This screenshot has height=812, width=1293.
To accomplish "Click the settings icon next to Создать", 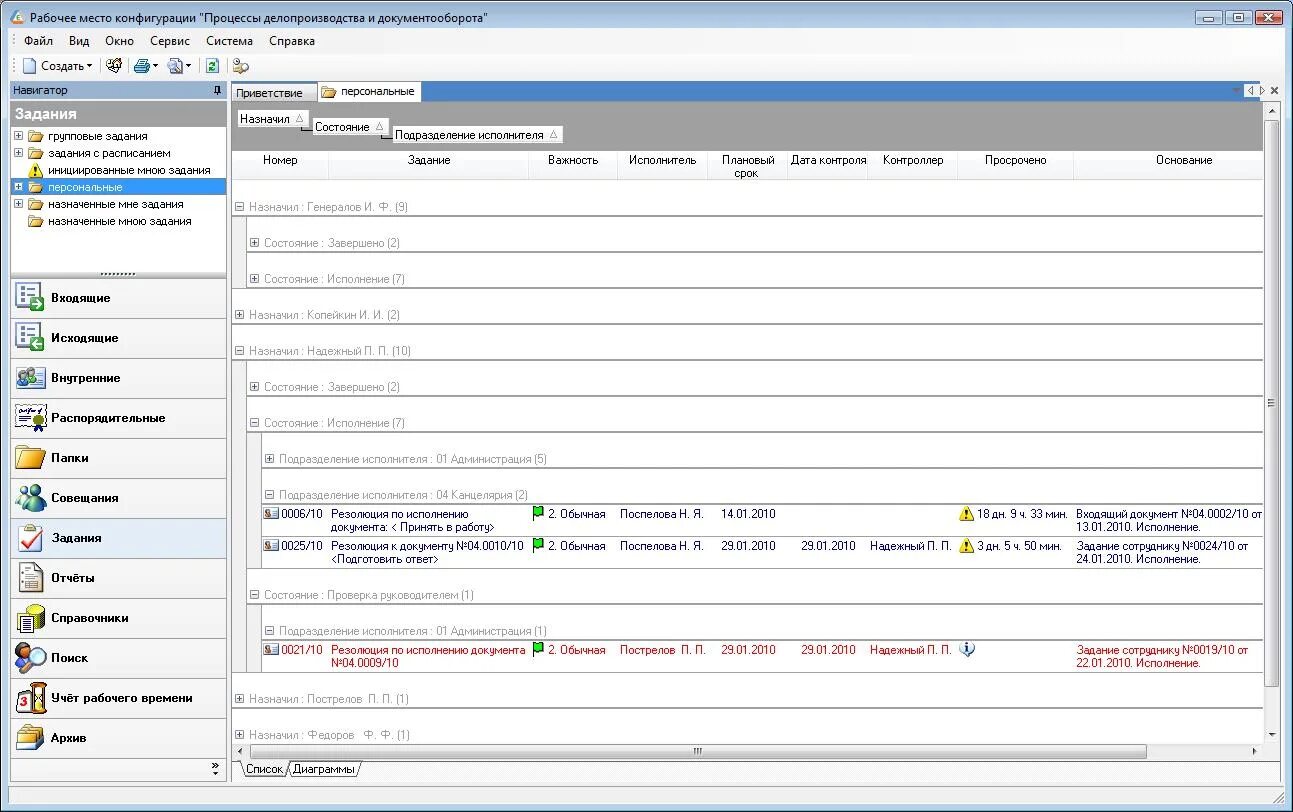I will coord(114,66).
